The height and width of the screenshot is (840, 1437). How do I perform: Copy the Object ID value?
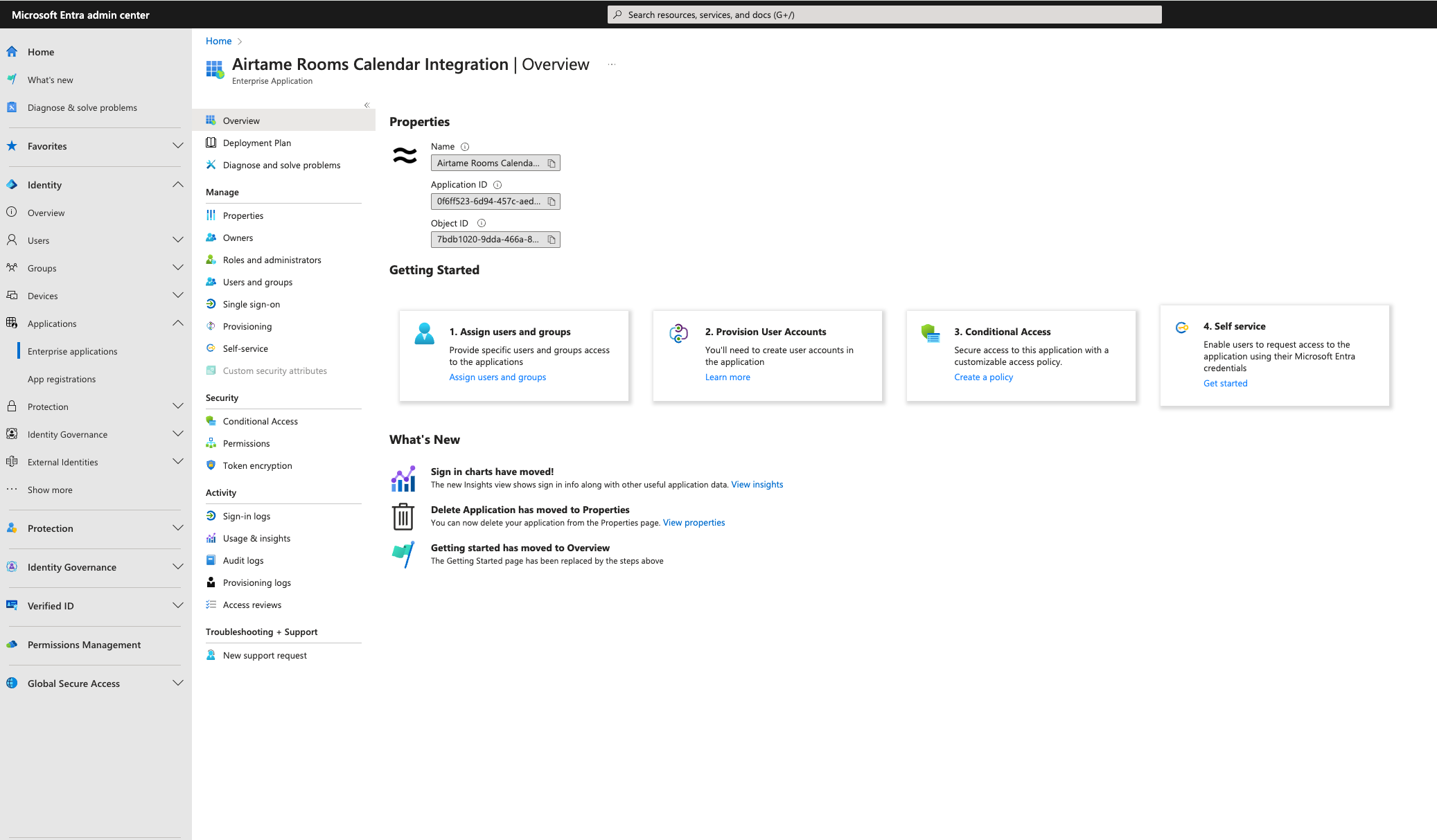click(x=552, y=240)
